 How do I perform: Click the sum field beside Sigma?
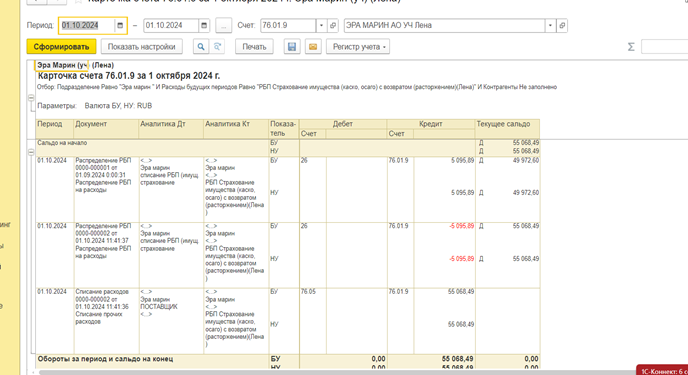664,46
